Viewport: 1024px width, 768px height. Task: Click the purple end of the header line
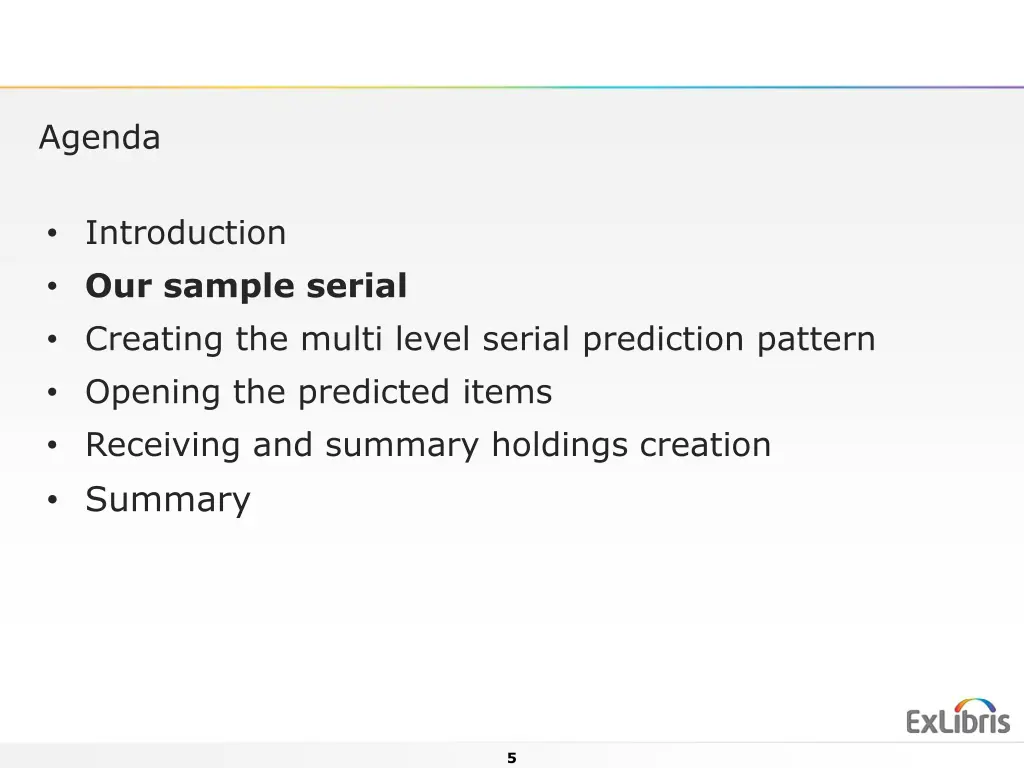tap(980, 87)
